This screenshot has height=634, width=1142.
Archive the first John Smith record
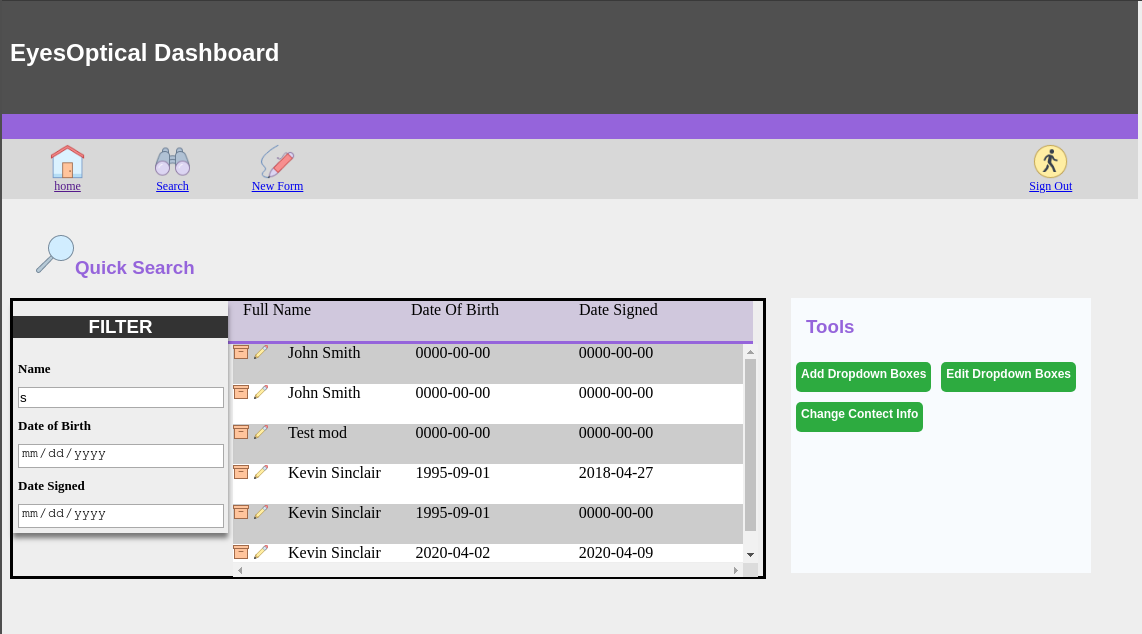point(241,352)
